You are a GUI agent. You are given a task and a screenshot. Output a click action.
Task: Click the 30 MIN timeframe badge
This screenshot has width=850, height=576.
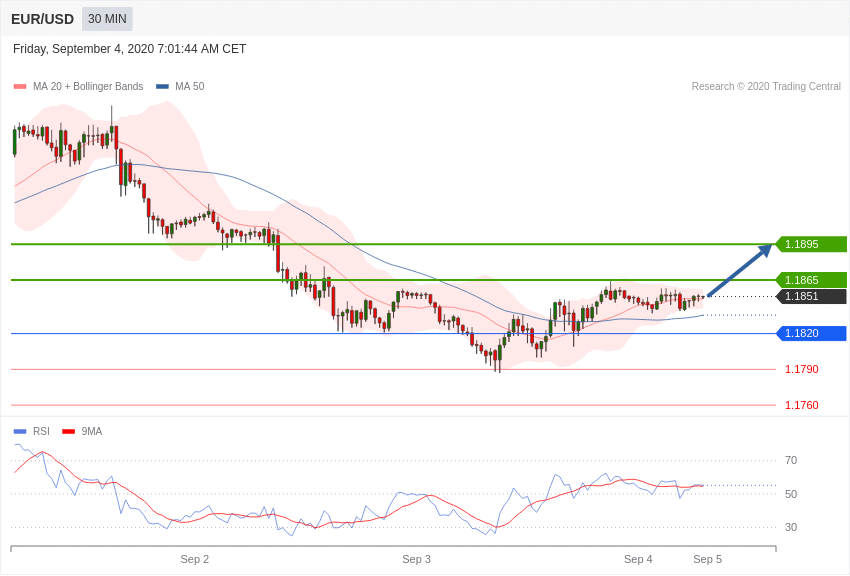107,19
